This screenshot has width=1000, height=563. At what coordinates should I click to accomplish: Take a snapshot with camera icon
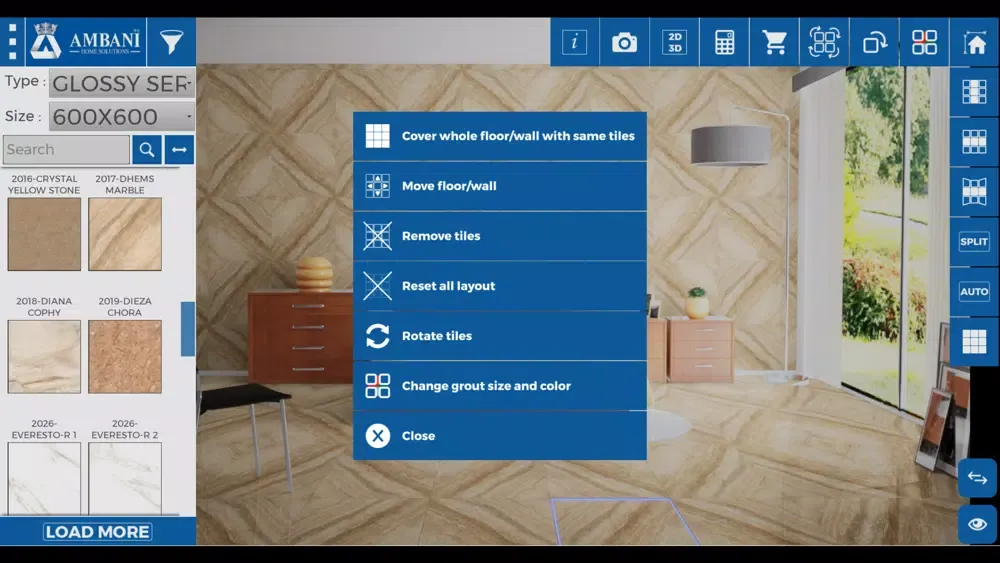click(x=624, y=42)
